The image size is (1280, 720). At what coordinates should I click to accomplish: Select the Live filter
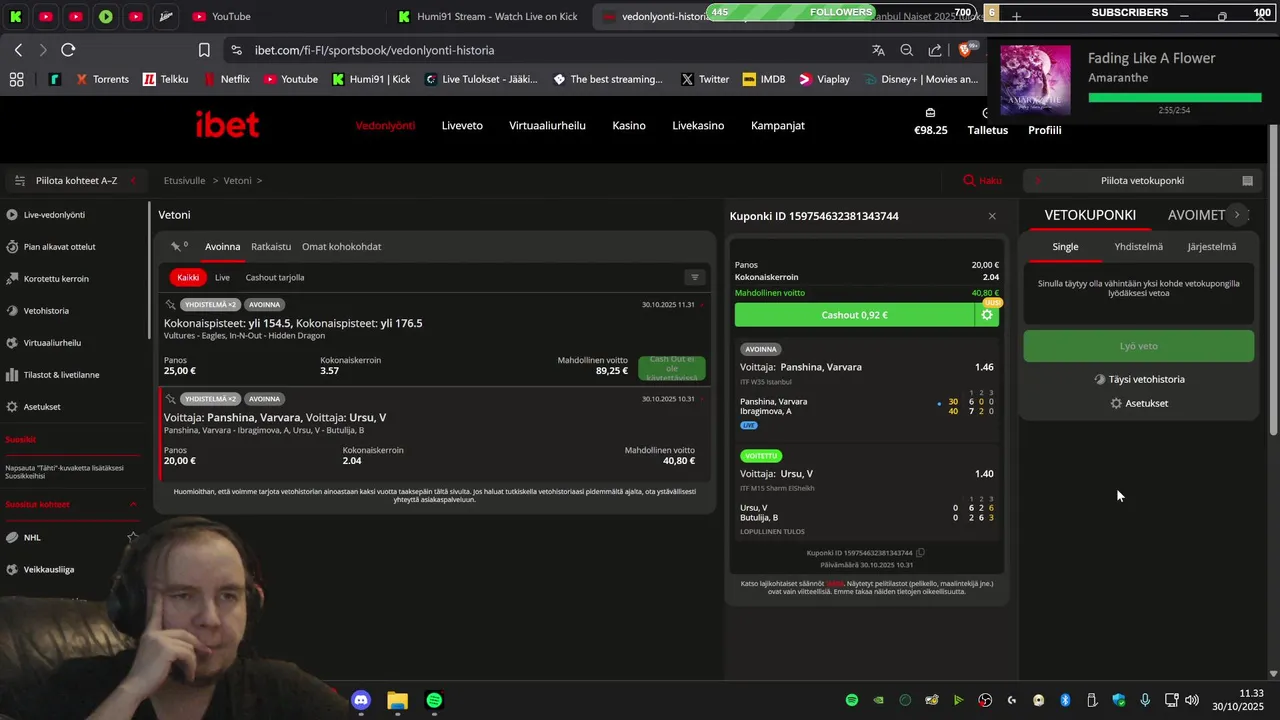(x=222, y=277)
